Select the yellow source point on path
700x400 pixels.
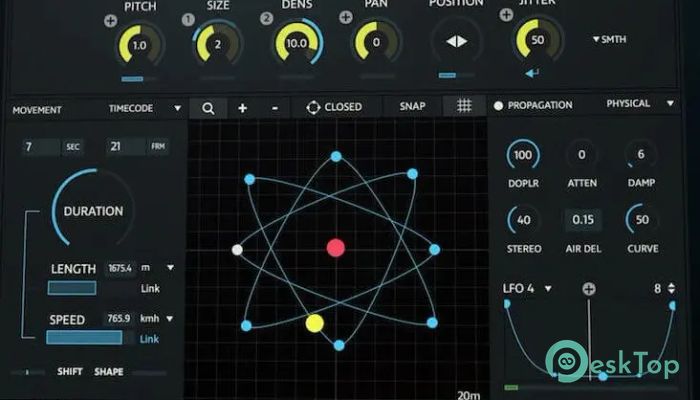pos(315,323)
